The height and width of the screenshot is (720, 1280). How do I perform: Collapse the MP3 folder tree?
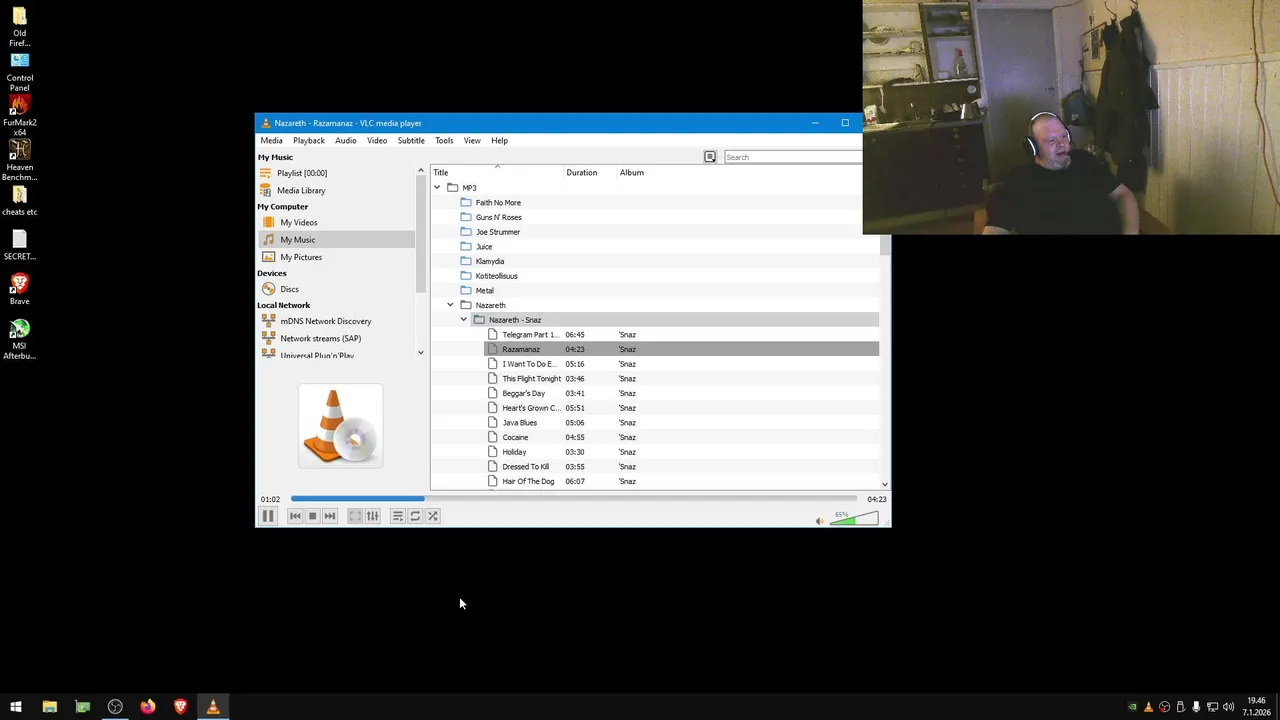click(x=437, y=188)
